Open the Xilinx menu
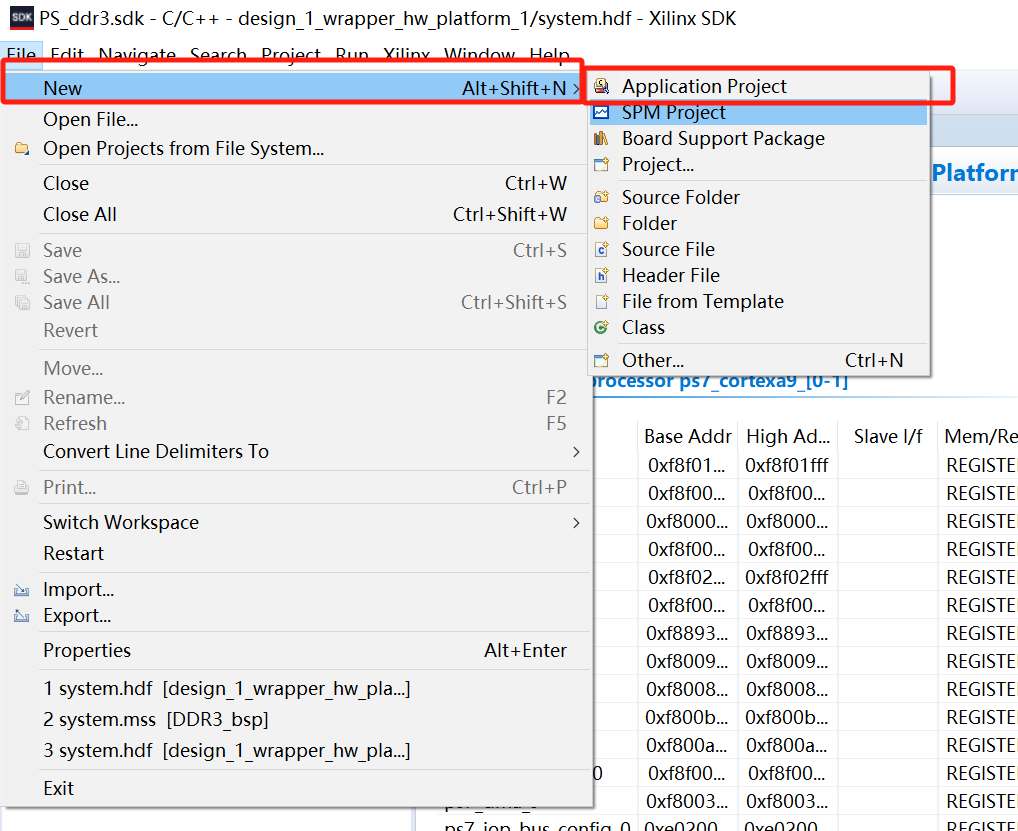This screenshot has width=1018, height=831. coord(406,55)
